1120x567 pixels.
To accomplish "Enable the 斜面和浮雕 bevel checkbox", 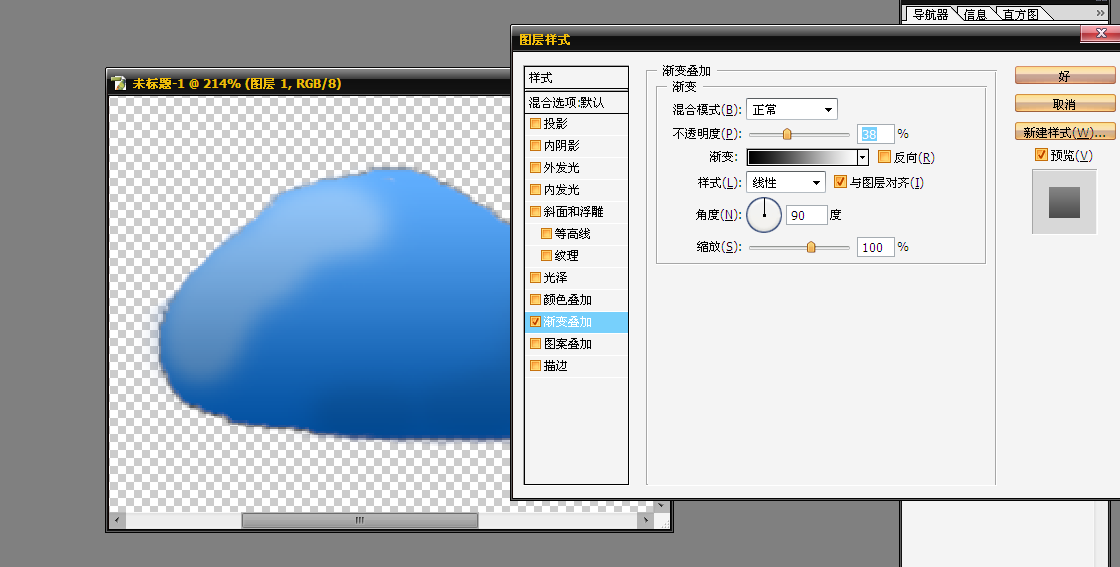I will coord(535,211).
